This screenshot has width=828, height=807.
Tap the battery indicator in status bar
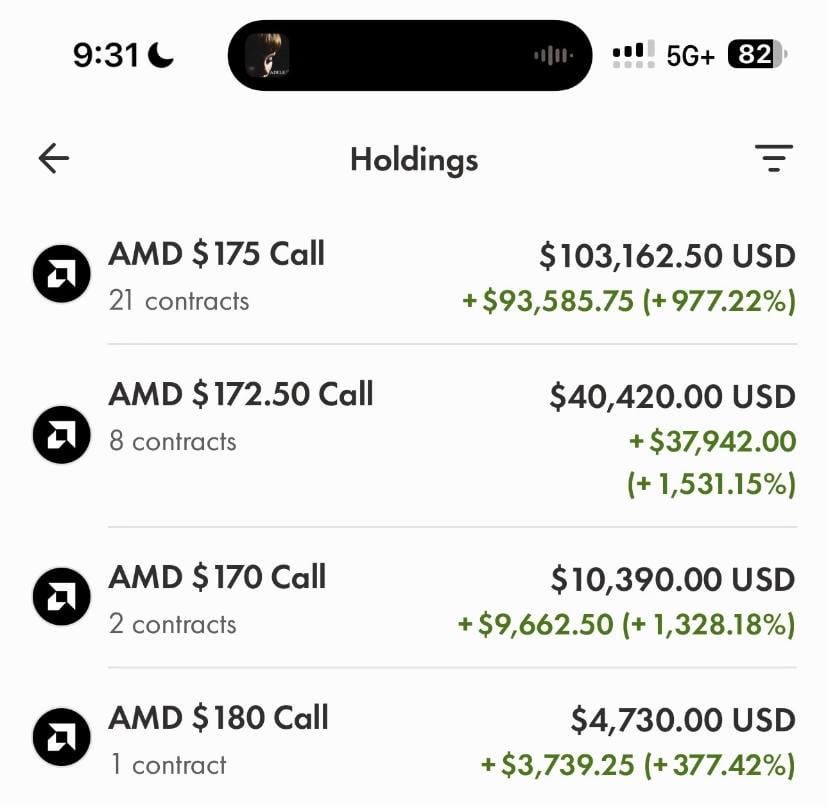click(758, 55)
